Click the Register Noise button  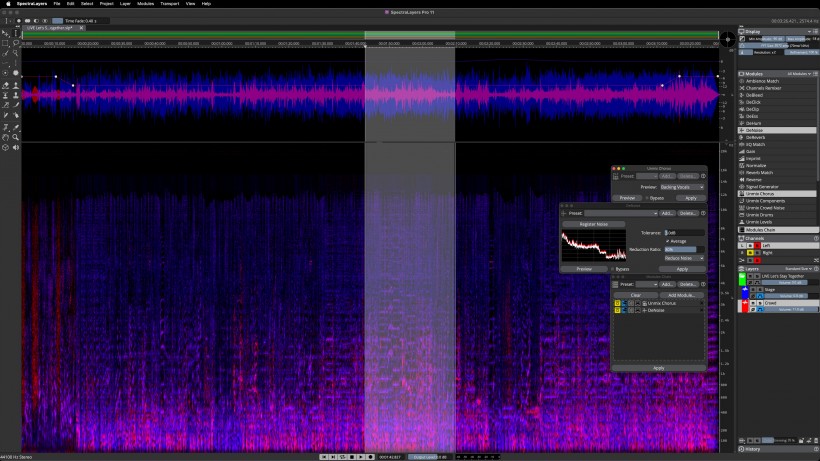click(x=594, y=224)
